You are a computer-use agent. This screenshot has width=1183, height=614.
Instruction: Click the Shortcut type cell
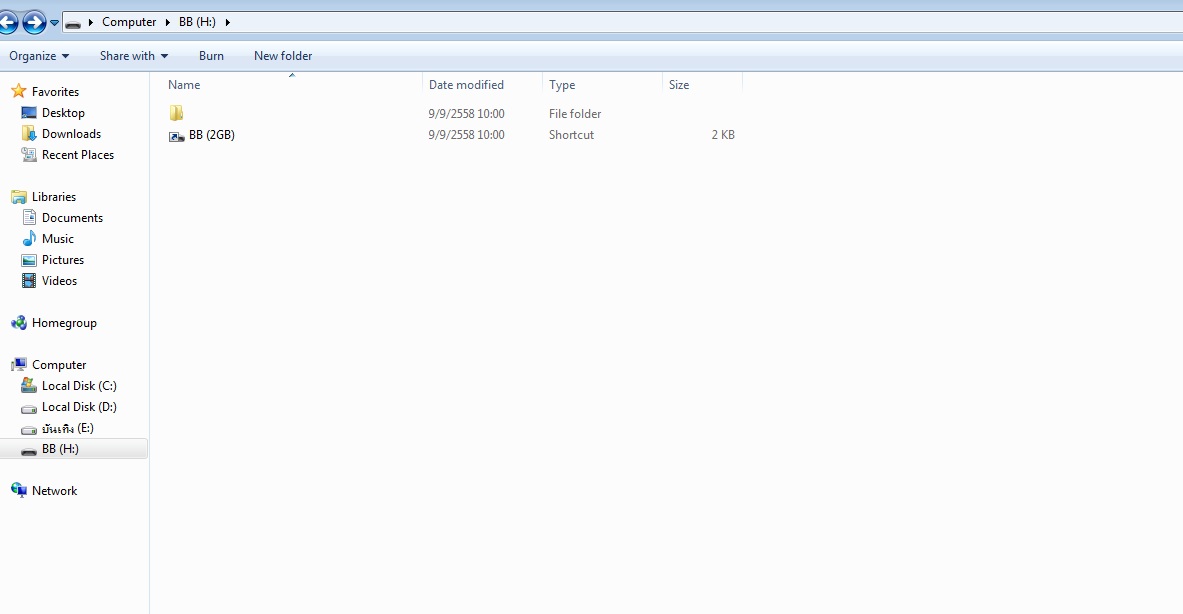point(571,135)
